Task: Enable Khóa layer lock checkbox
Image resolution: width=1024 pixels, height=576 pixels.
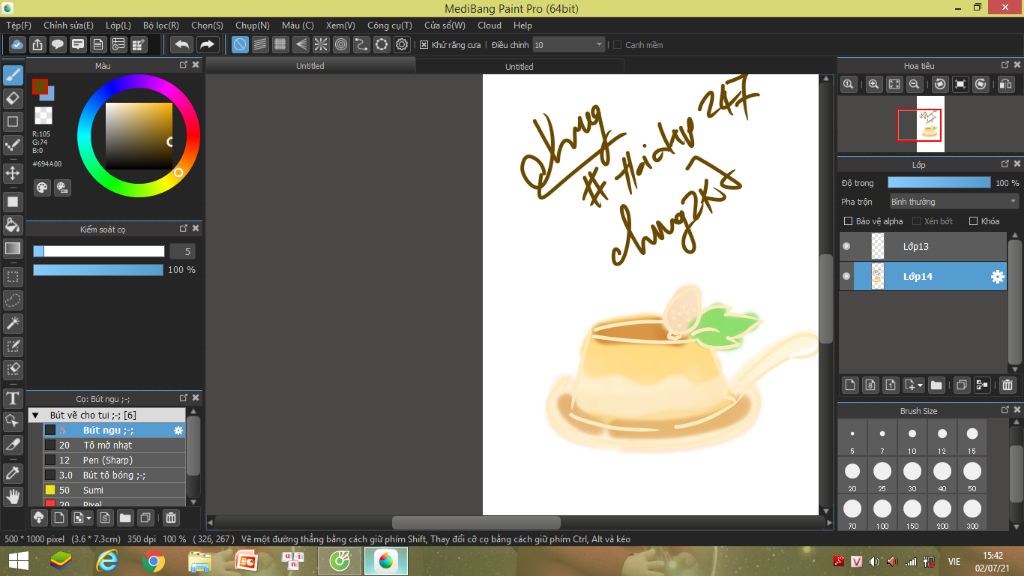Action: click(x=973, y=221)
